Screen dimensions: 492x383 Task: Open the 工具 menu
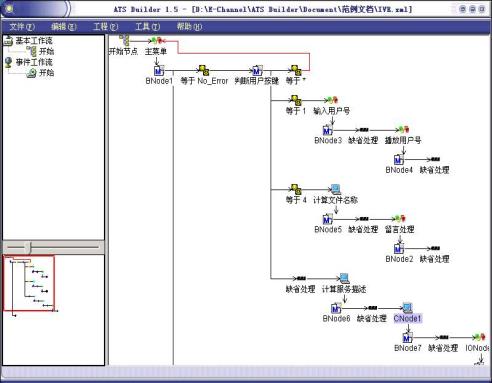148,27
